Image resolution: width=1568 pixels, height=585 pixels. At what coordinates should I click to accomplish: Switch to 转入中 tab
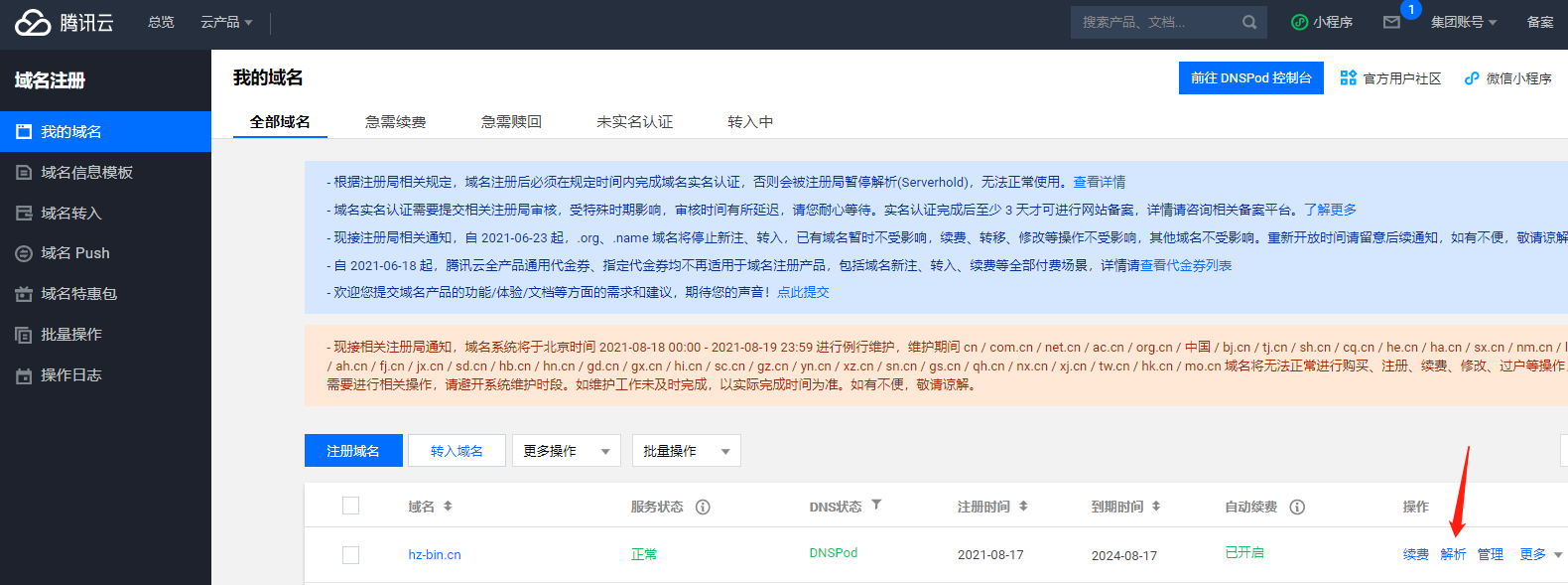click(750, 121)
